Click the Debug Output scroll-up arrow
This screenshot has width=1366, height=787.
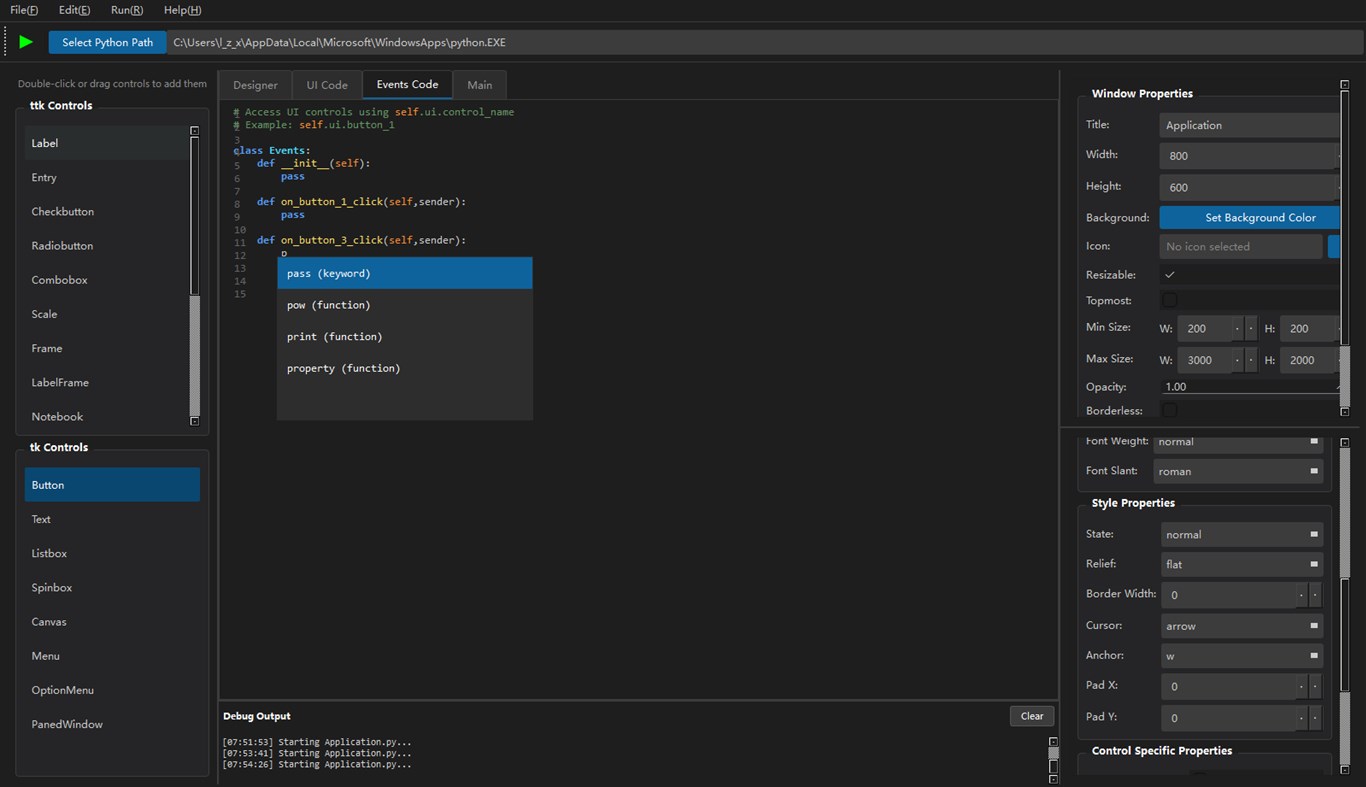(1053, 742)
